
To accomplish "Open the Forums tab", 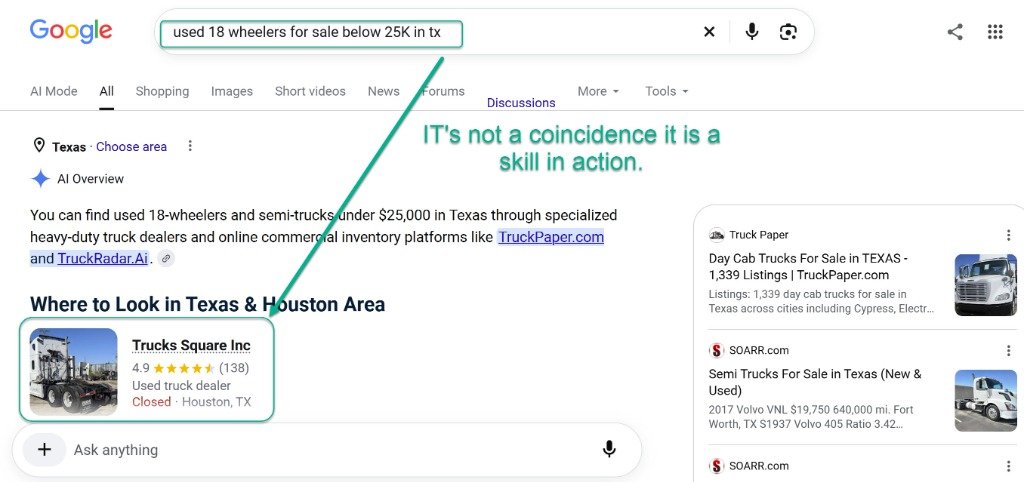I will click(x=443, y=91).
